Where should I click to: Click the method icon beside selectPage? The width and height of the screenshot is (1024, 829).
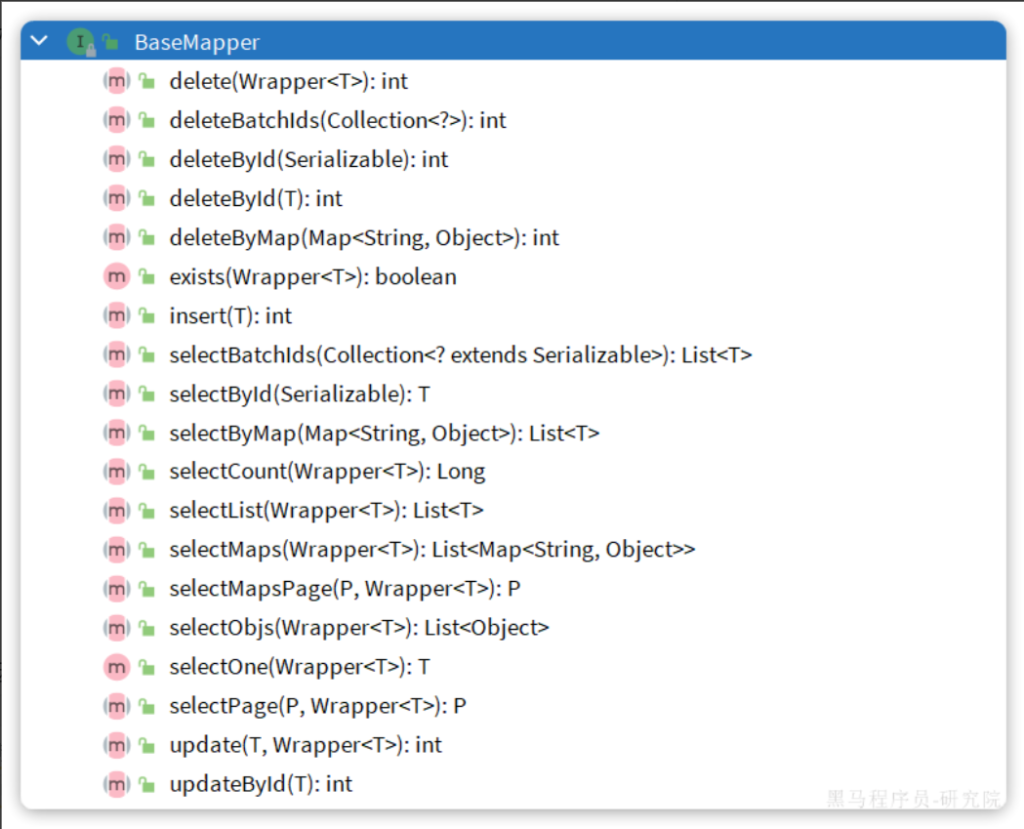pyautogui.click(x=117, y=706)
